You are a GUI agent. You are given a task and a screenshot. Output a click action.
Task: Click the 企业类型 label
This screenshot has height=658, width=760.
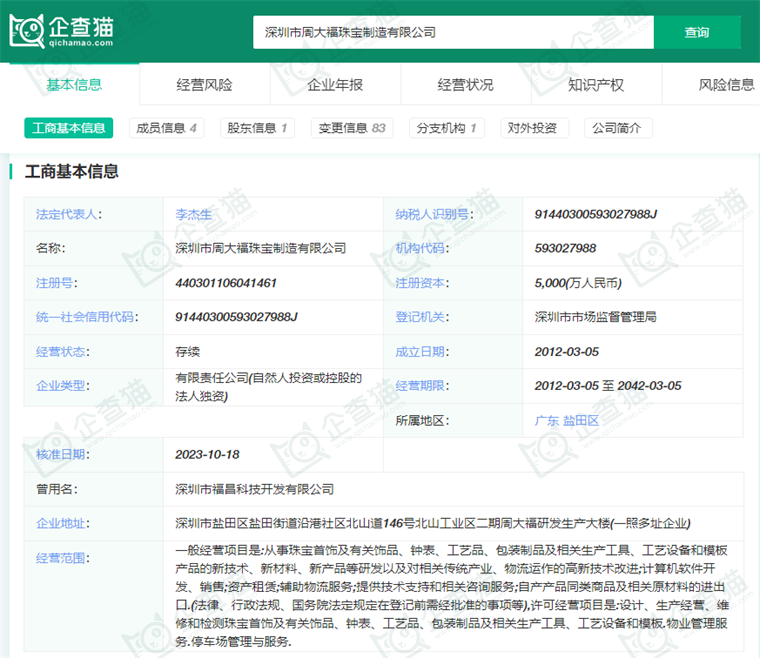[x=63, y=386]
